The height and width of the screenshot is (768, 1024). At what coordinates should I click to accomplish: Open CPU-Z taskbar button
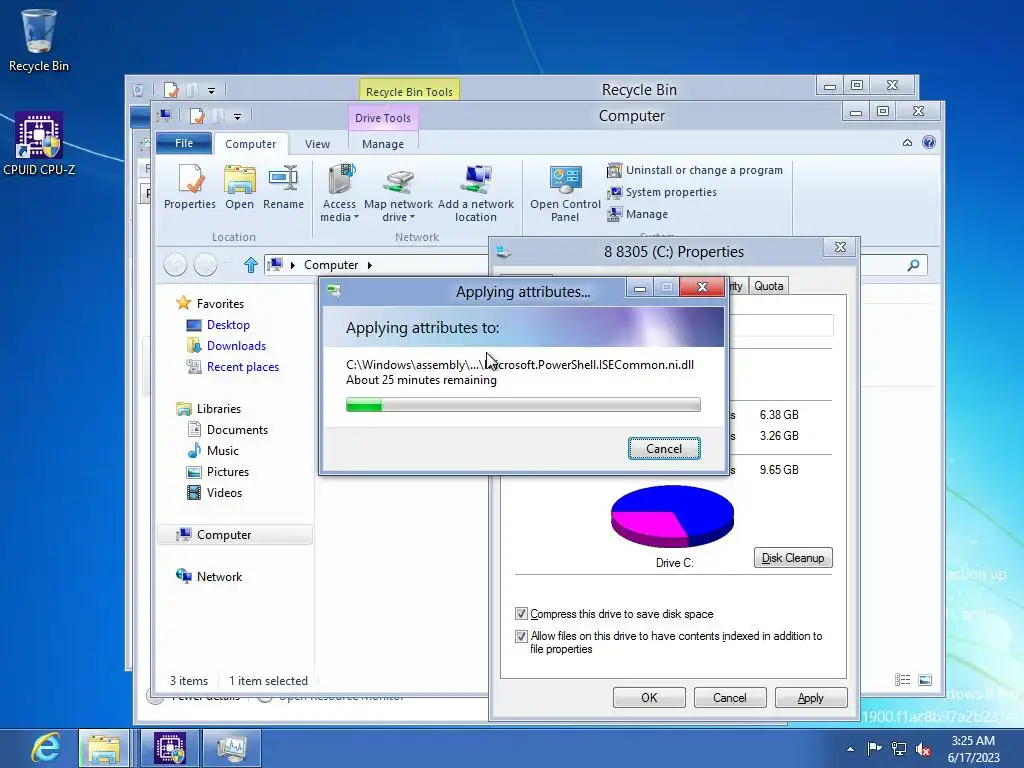click(x=169, y=748)
